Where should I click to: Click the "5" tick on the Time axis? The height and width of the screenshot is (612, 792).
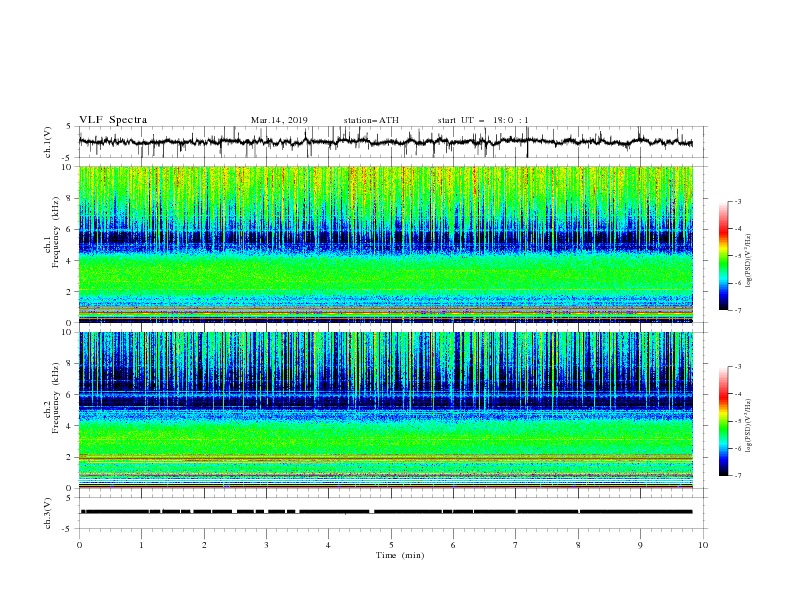[391, 545]
